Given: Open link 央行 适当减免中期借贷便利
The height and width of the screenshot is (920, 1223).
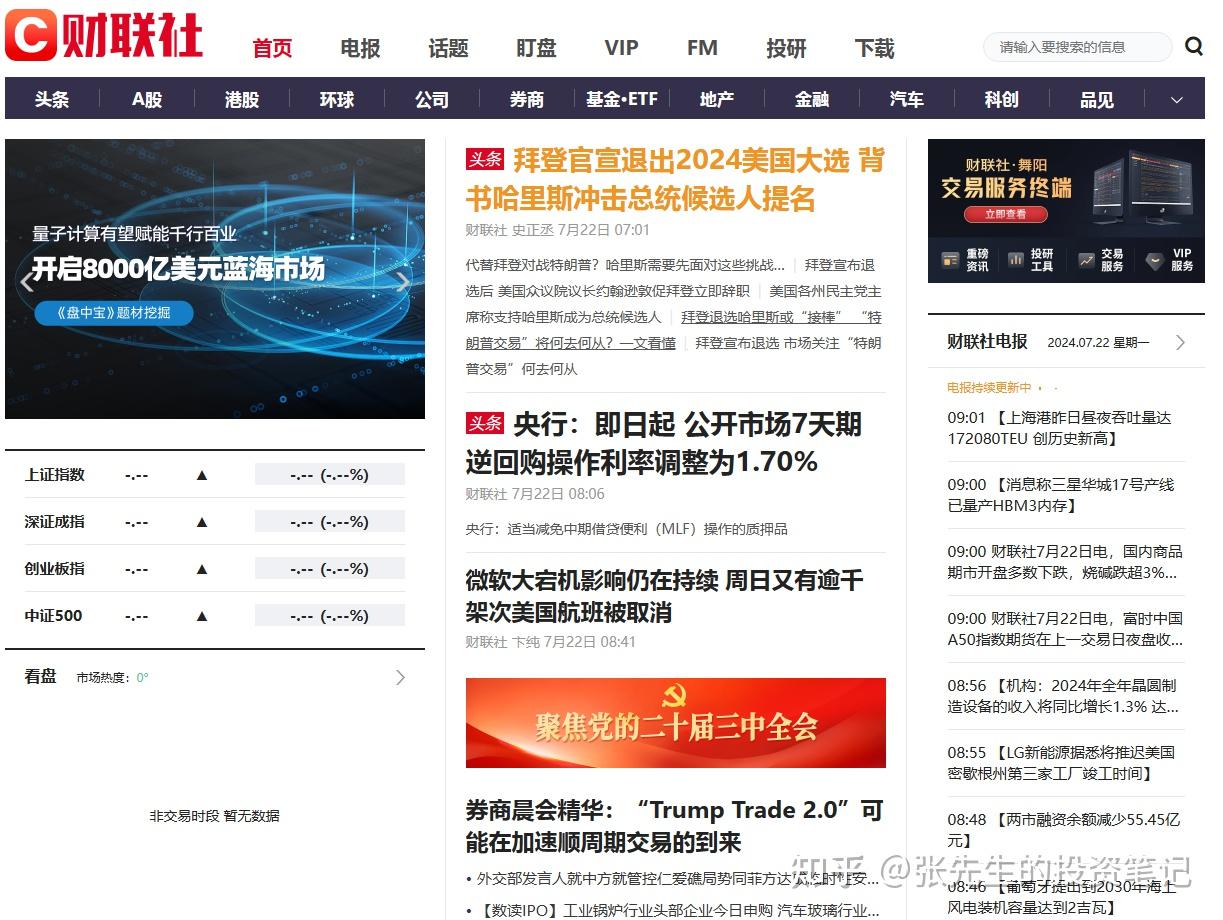Looking at the screenshot, I should coord(627,529).
